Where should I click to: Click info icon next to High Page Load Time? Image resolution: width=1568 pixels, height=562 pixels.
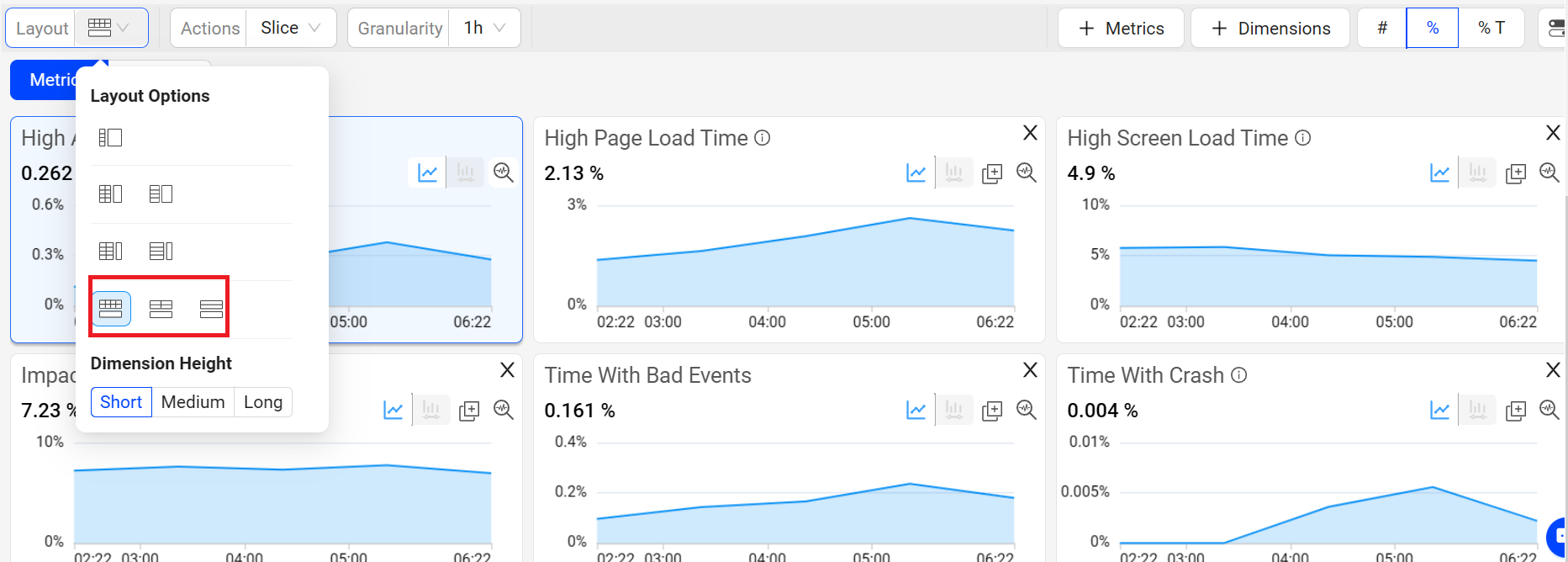[x=762, y=138]
